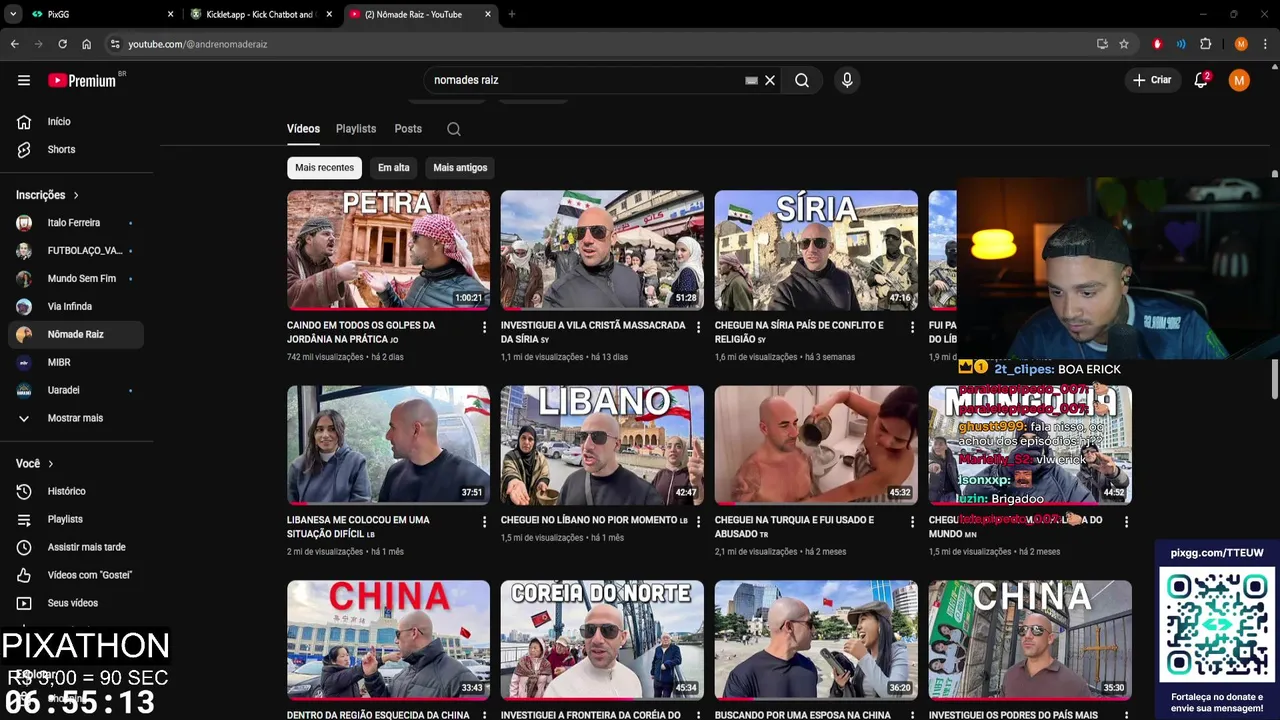This screenshot has height=720, width=1280.
Task: Play the LÍBANO video thumbnail
Action: (x=602, y=445)
